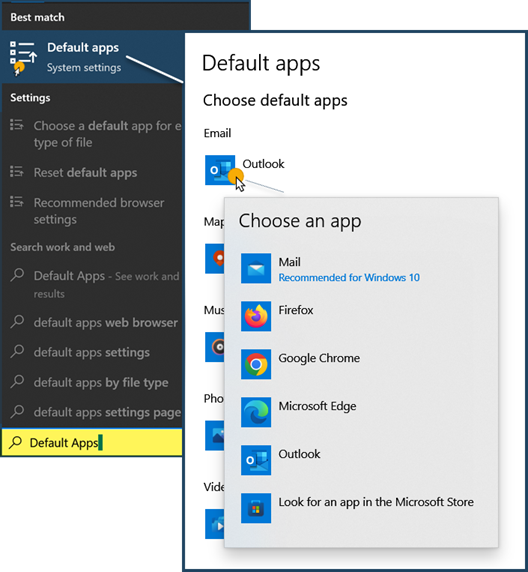Select default apps web browser suggestion
Viewport: 528px width, 572px height.
[92, 322]
